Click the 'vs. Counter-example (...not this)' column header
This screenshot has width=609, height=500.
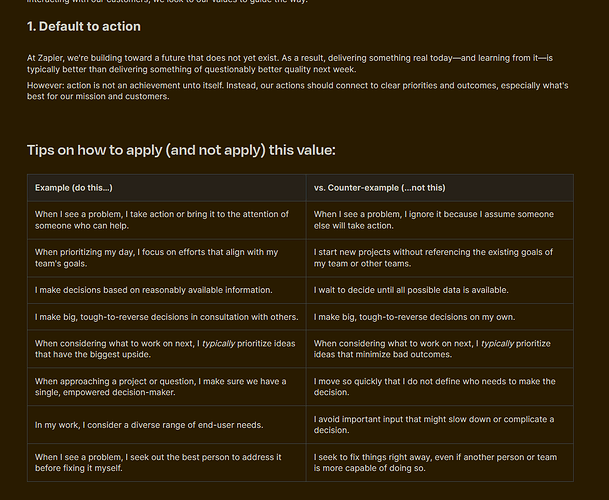440,188
